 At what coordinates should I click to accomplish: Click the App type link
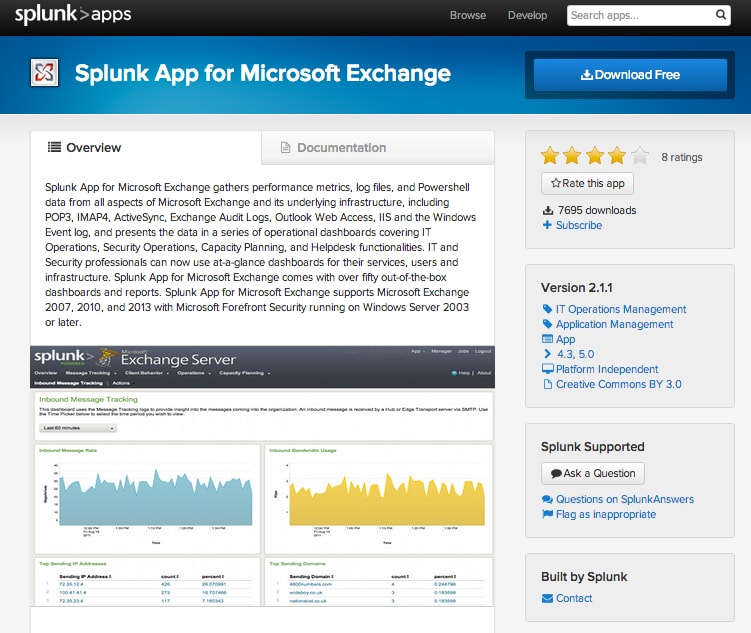565,339
